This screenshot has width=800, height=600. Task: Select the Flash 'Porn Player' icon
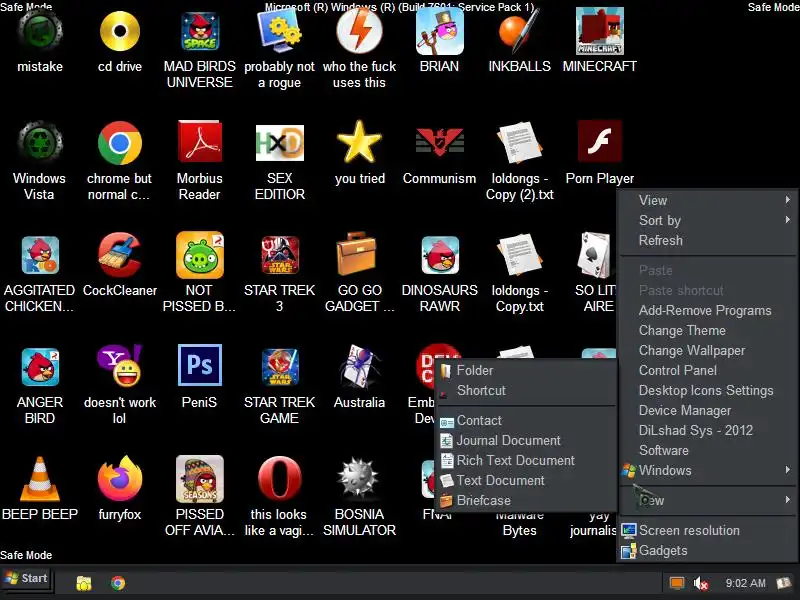click(x=599, y=142)
